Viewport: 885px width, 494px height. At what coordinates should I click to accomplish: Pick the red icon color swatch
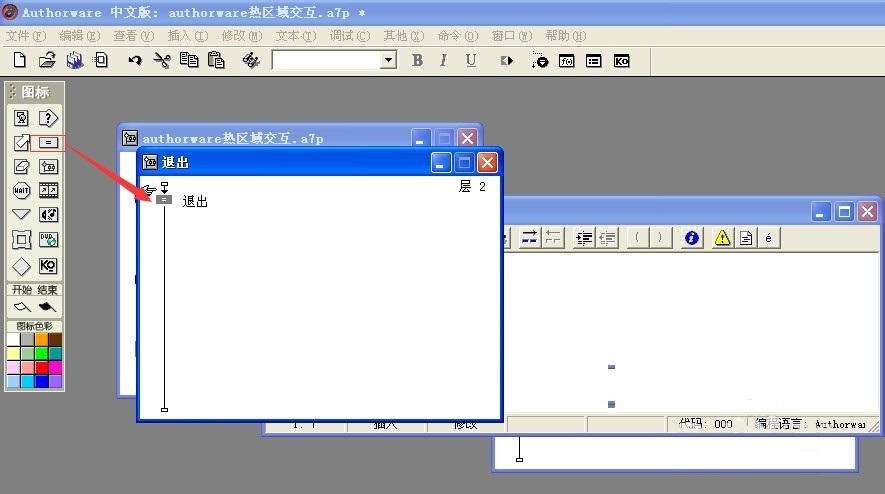(41, 368)
